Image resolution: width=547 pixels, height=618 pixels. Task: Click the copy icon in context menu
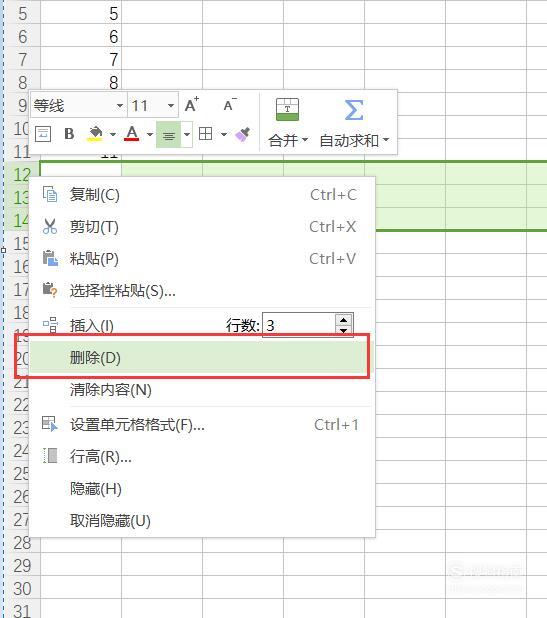[x=50, y=194]
